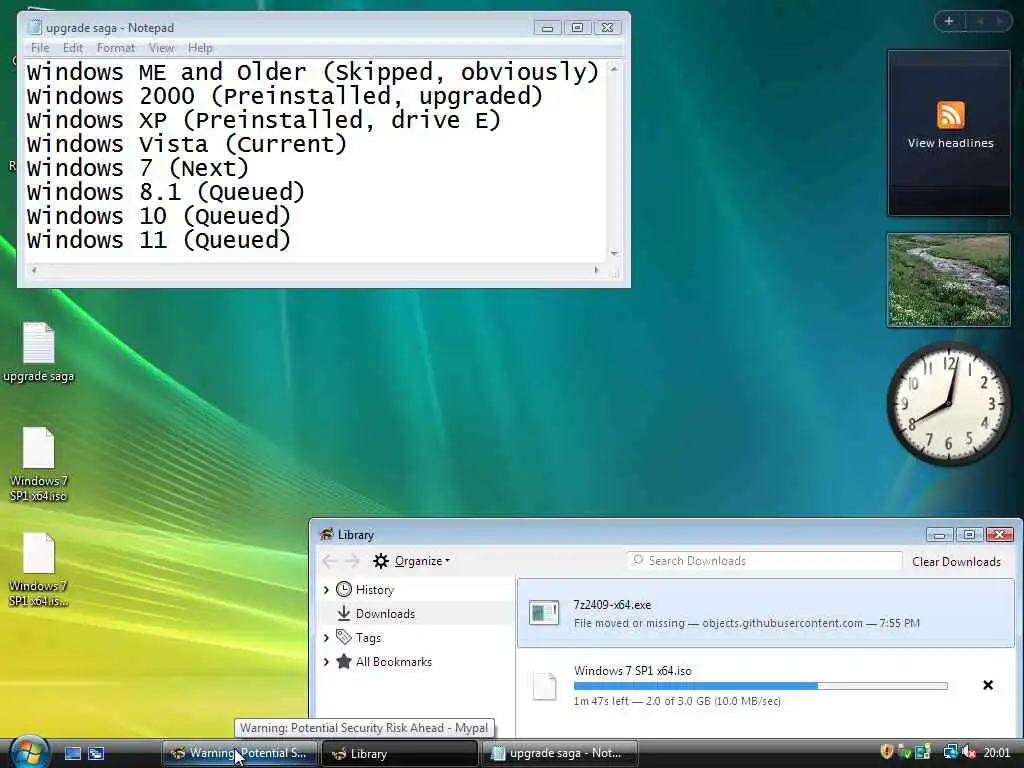This screenshot has width=1024, height=768.
Task: Open Edit menu in Notepad
Action: (x=72, y=48)
